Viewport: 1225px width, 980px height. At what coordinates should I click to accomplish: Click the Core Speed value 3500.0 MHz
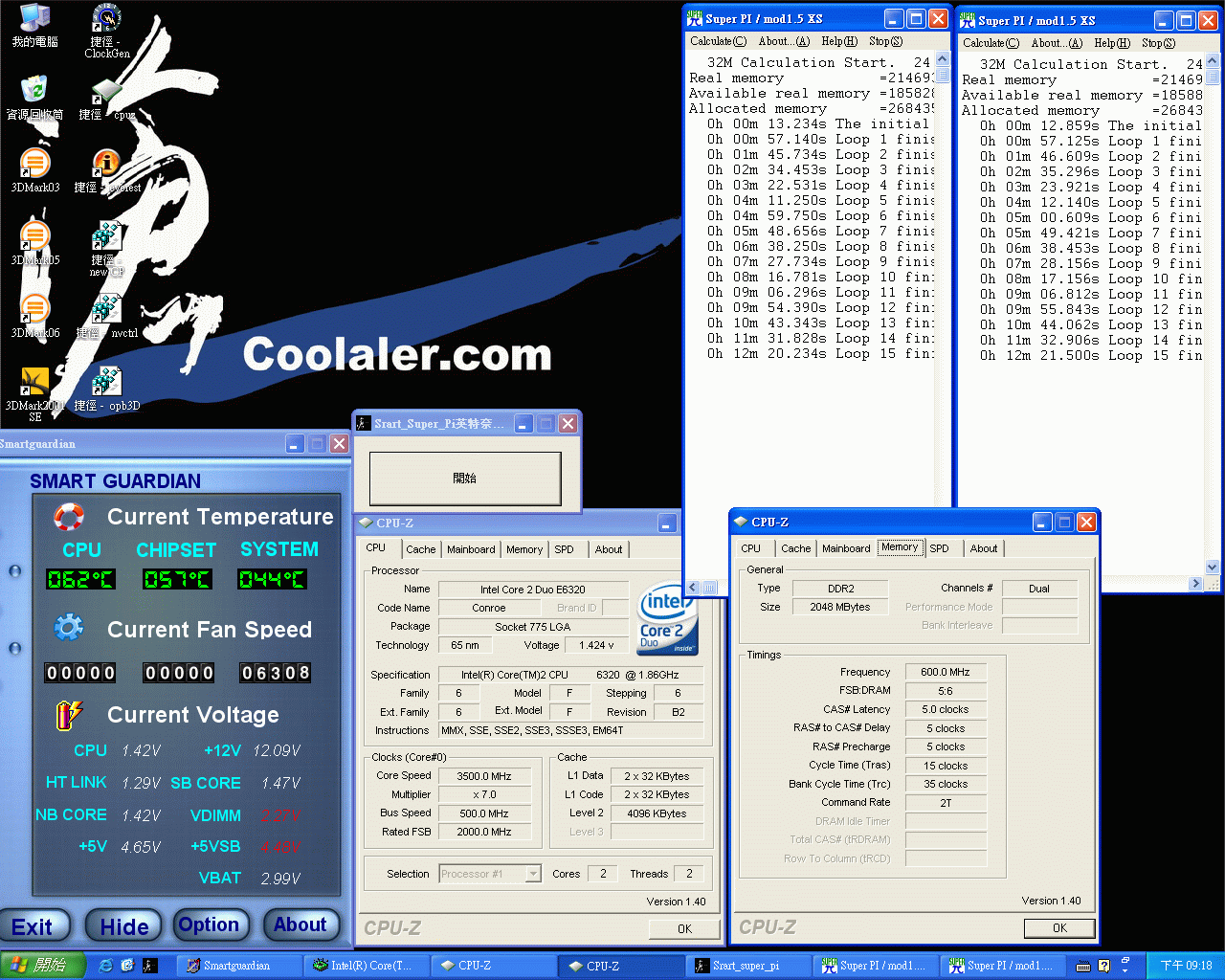click(484, 776)
